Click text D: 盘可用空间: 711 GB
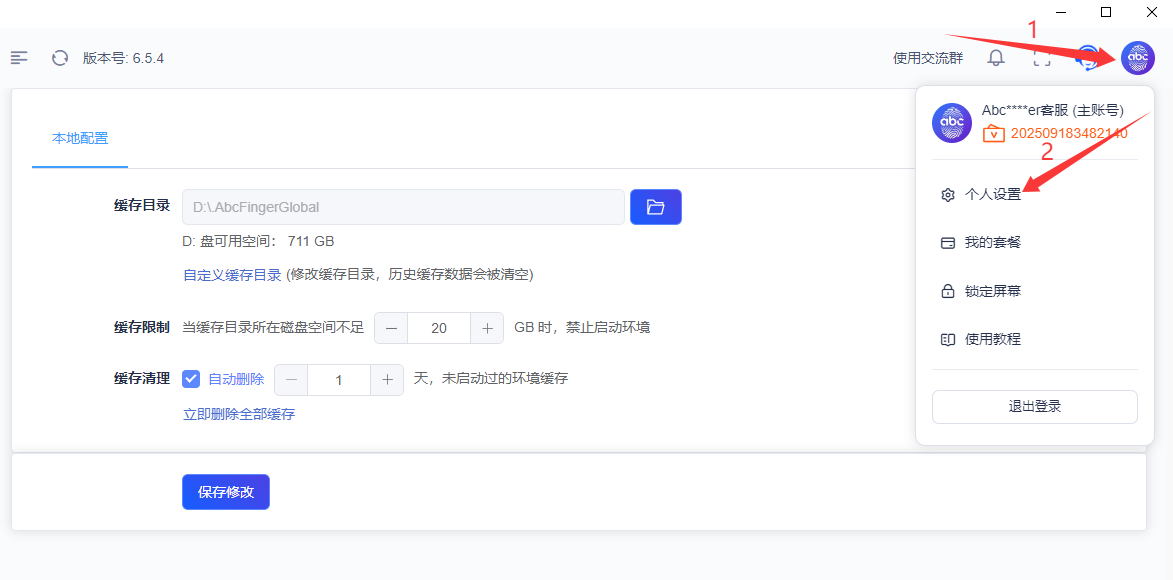The width and height of the screenshot is (1173, 580). point(259,241)
